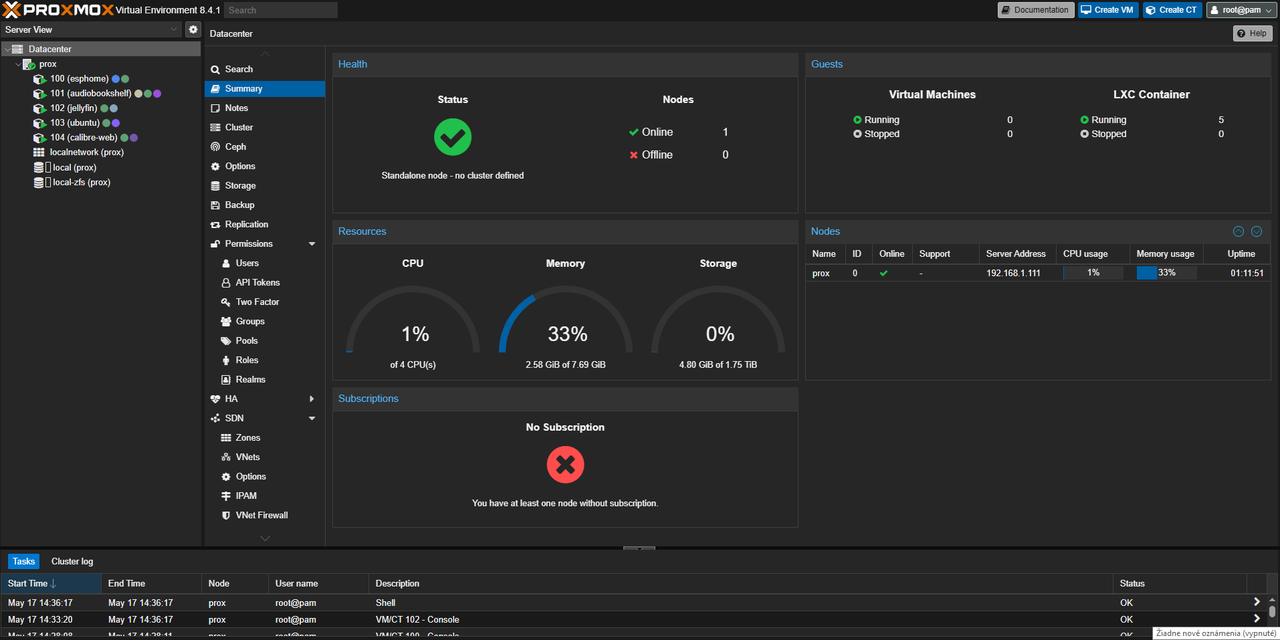Image resolution: width=1280 pixels, height=640 pixels.
Task: Click Datacenter breadcrumb title
Action: 231,34
